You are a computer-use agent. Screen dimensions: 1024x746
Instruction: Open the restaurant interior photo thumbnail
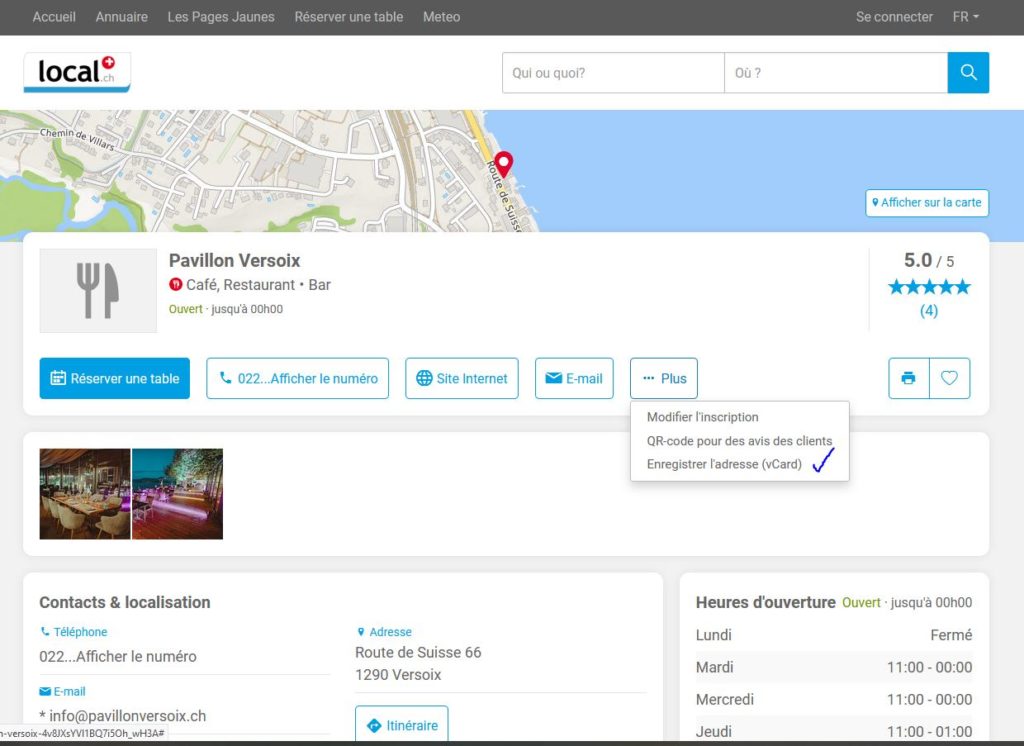[85, 494]
